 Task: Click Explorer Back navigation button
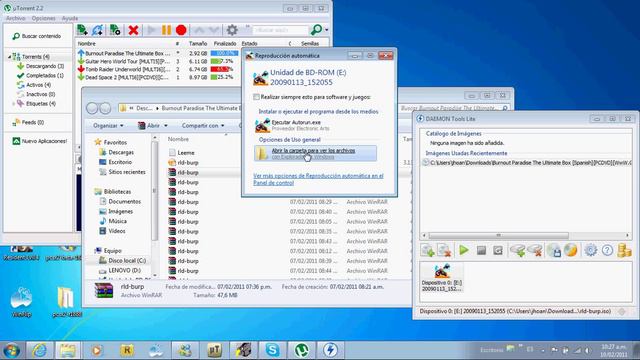[x=92, y=108]
